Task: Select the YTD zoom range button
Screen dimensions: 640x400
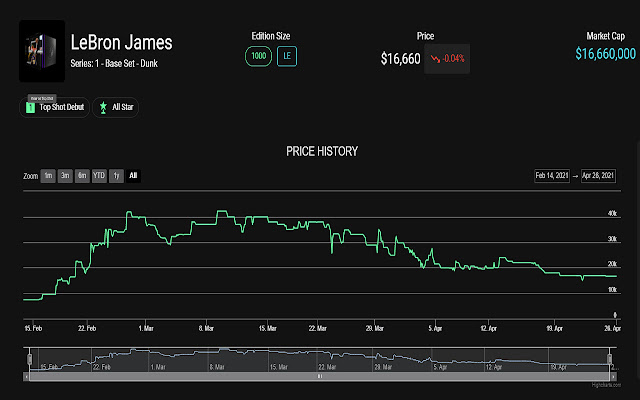Action: tap(99, 176)
